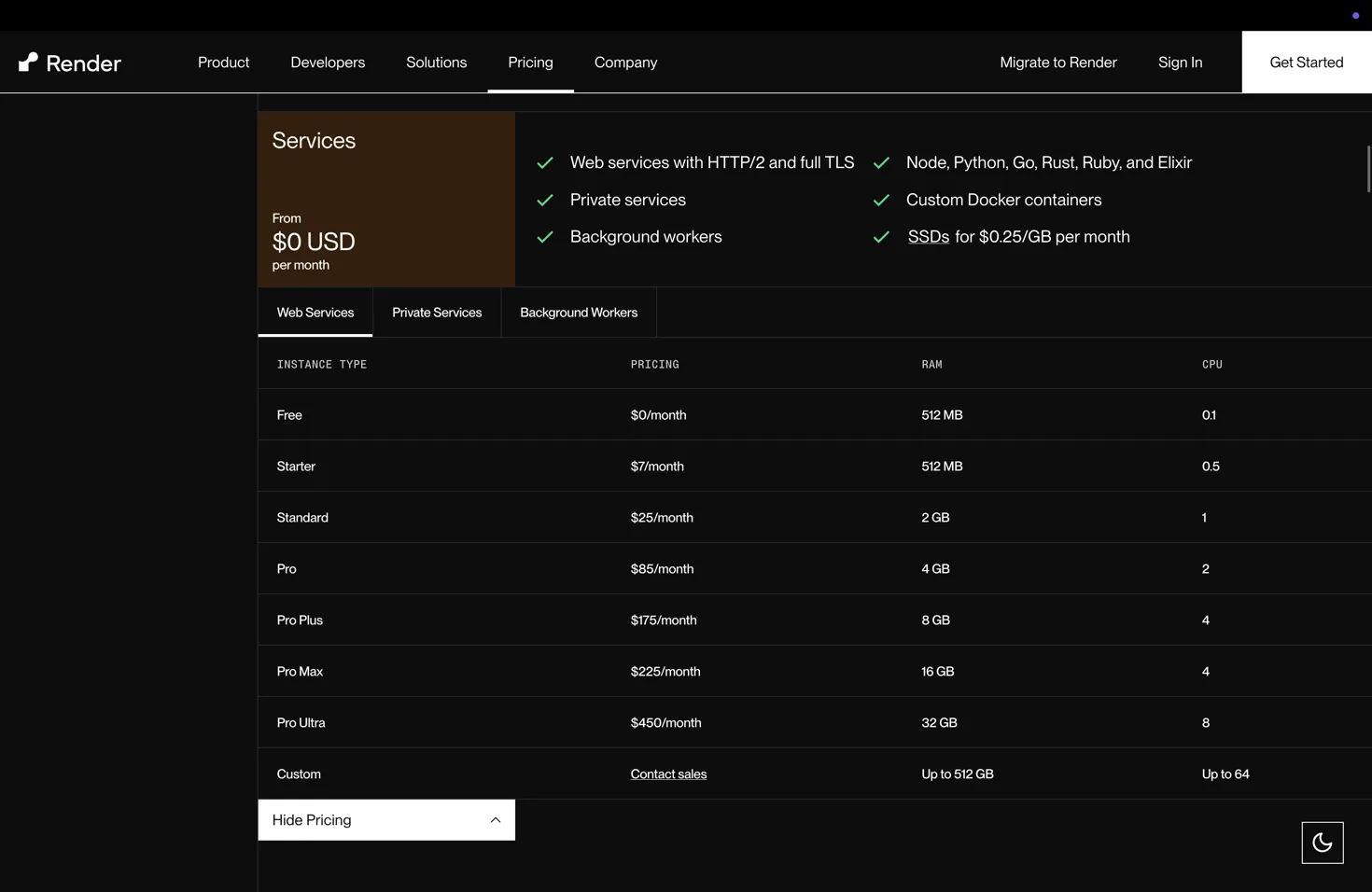Click the Sign In link

[x=1180, y=63]
